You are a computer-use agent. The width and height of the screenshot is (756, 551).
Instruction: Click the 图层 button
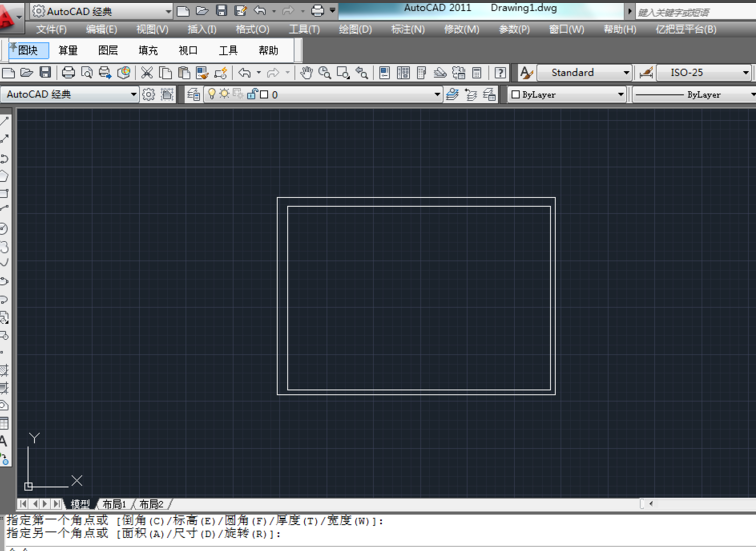point(108,50)
